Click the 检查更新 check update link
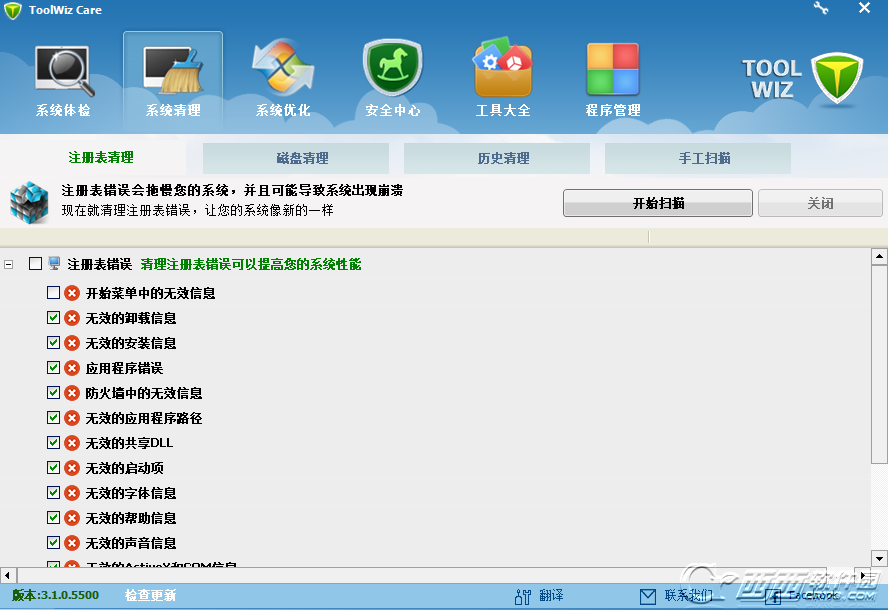 150,595
